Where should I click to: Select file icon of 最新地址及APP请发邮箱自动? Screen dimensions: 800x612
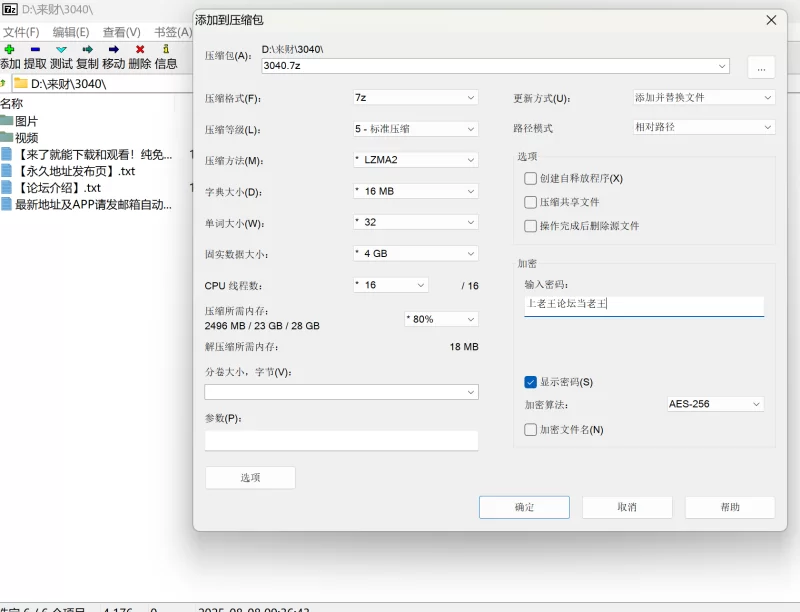[6, 205]
